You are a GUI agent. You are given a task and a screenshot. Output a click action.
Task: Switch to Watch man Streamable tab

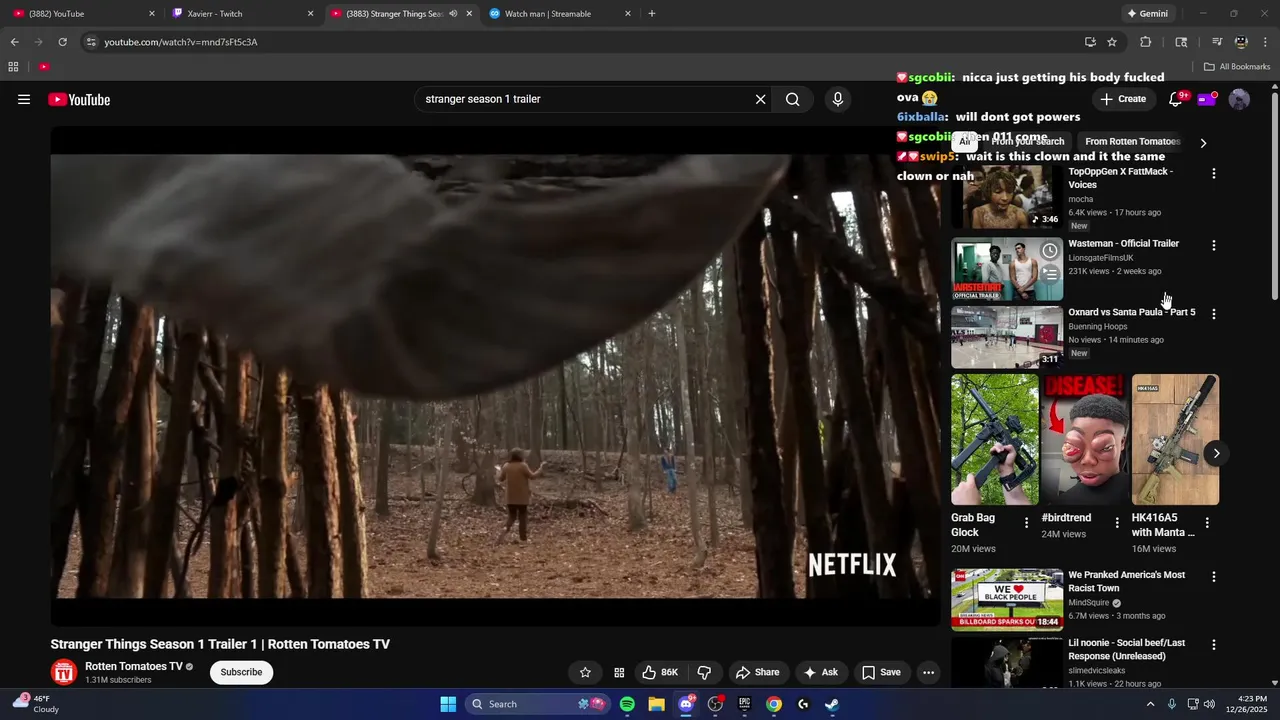(x=560, y=14)
